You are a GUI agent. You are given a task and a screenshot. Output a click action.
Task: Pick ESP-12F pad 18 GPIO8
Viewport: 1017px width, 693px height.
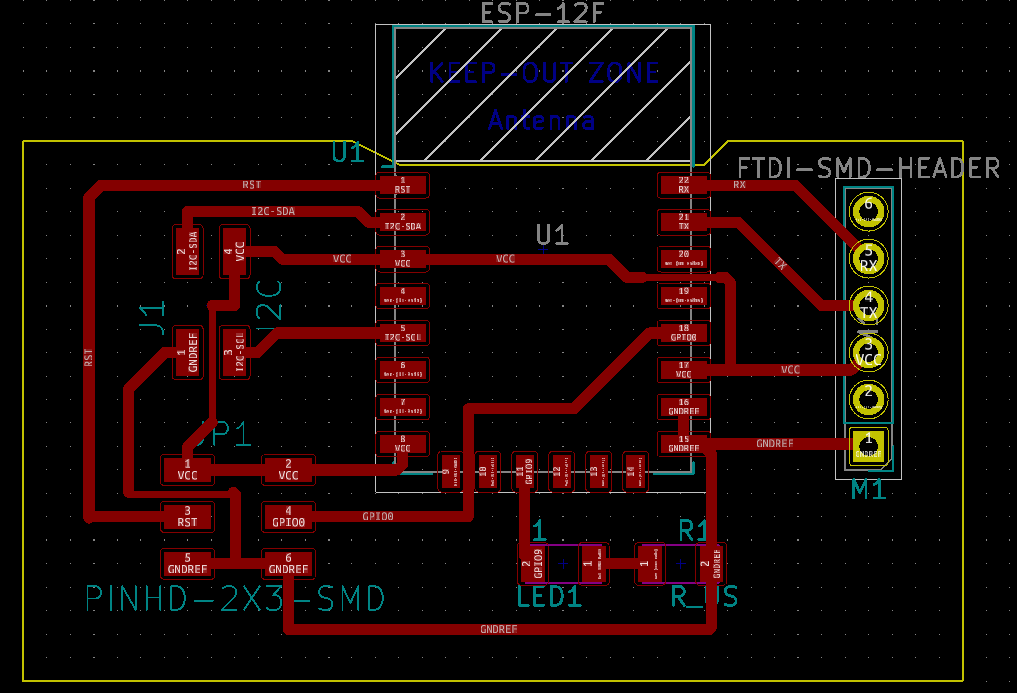[x=684, y=334]
